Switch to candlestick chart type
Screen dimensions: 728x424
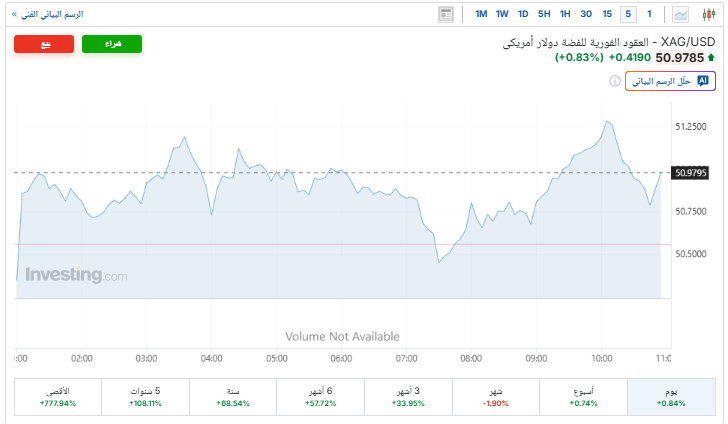tap(710, 14)
